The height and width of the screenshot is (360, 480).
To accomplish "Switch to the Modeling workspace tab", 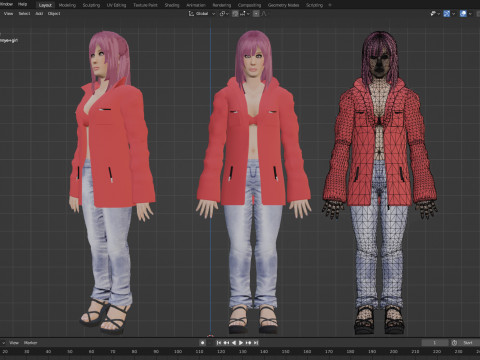I will (67, 5).
